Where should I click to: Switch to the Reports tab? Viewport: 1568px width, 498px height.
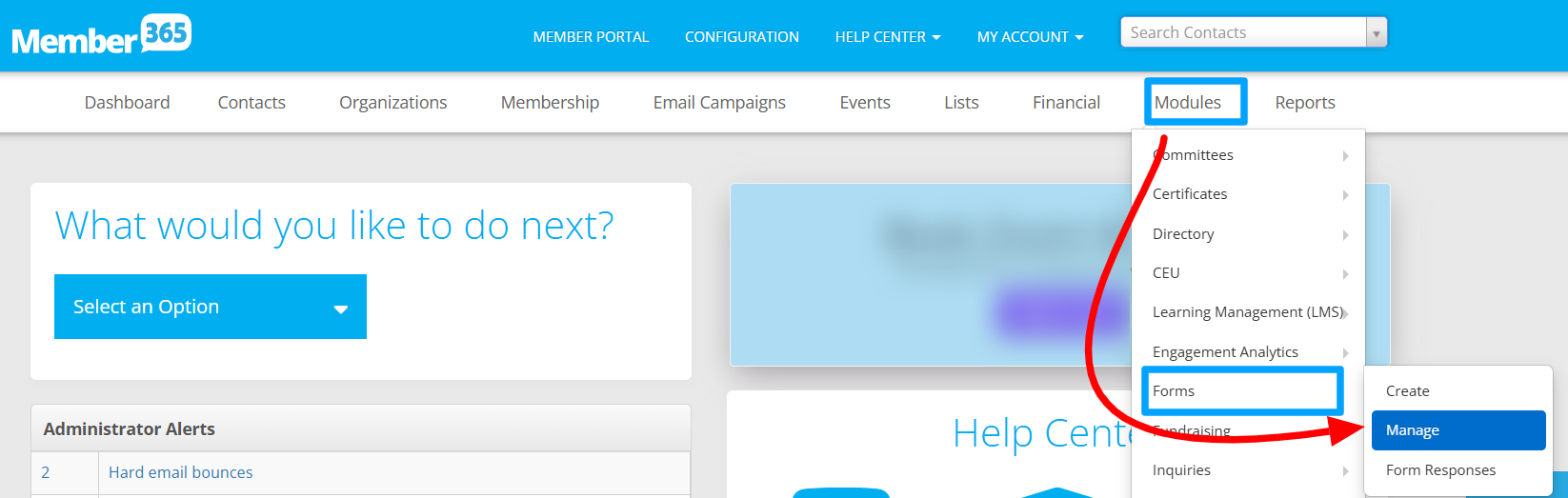point(1305,102)
